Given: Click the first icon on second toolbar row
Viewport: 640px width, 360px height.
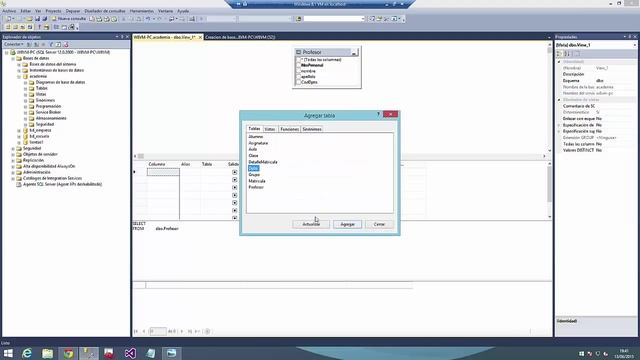Looking at the screenshot, I should [8, 27].
